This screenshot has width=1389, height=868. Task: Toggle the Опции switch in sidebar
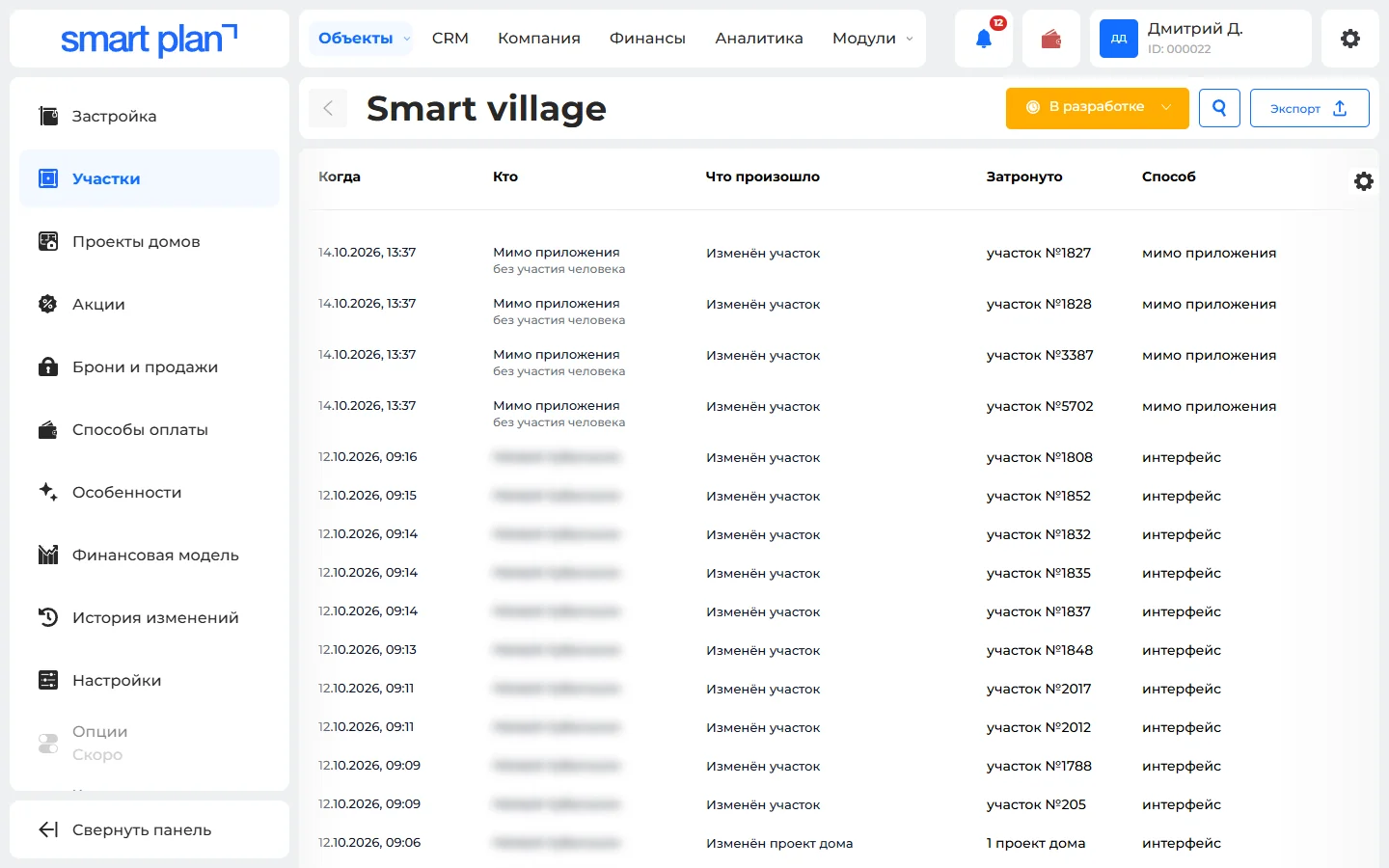48,743
